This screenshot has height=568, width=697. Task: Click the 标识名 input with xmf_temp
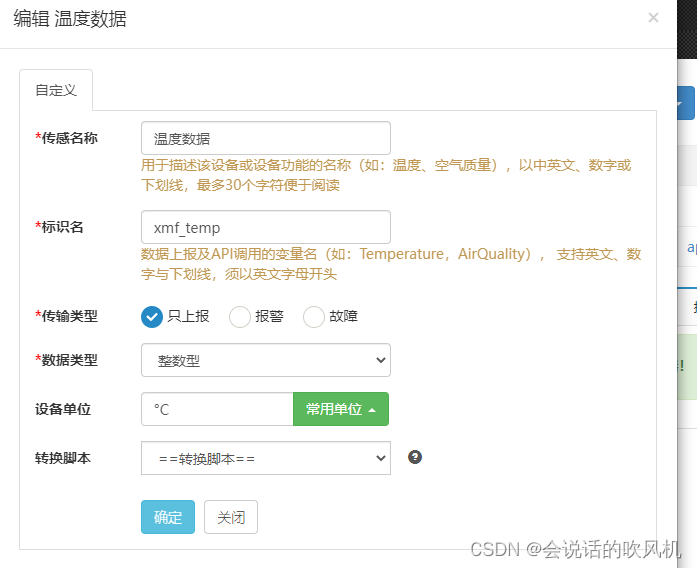click(x=266, y=227)
